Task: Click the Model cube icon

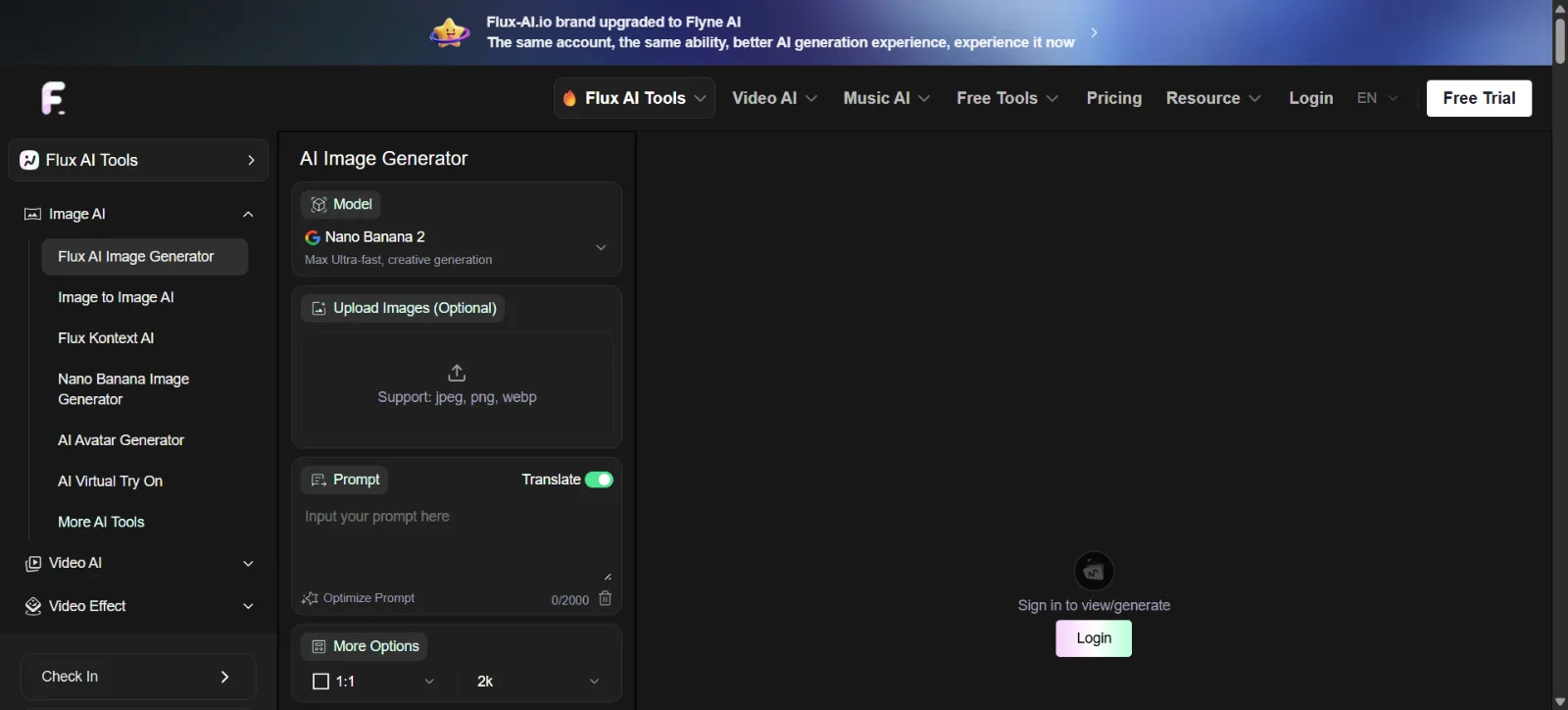Action: (318, 204)
